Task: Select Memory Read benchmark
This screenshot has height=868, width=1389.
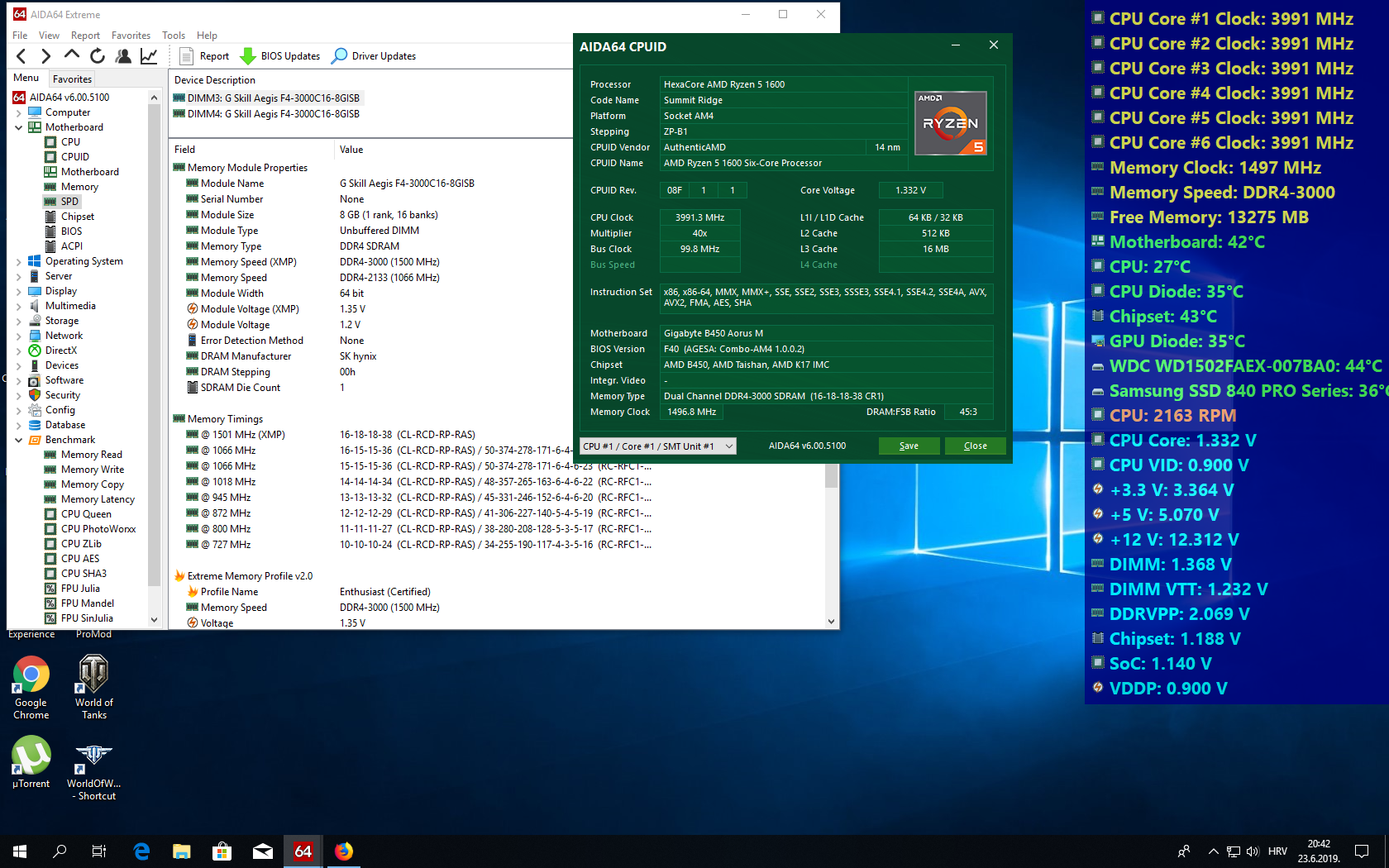Action: [91, 455]
